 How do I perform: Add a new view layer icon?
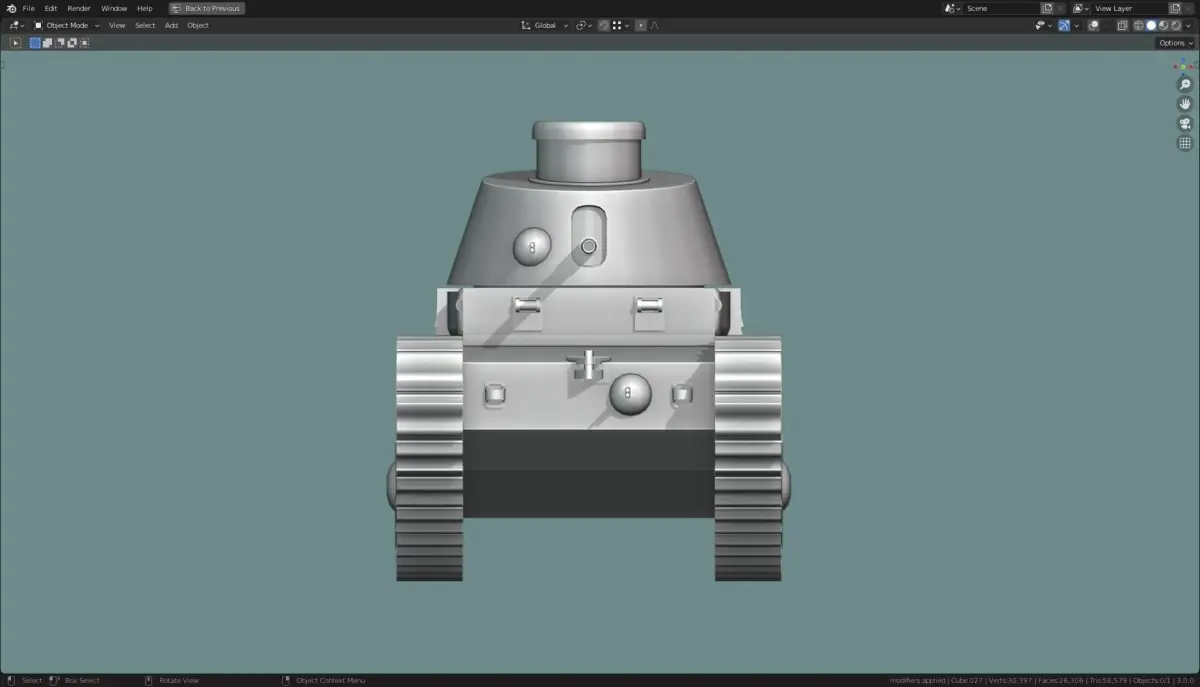1176,8
